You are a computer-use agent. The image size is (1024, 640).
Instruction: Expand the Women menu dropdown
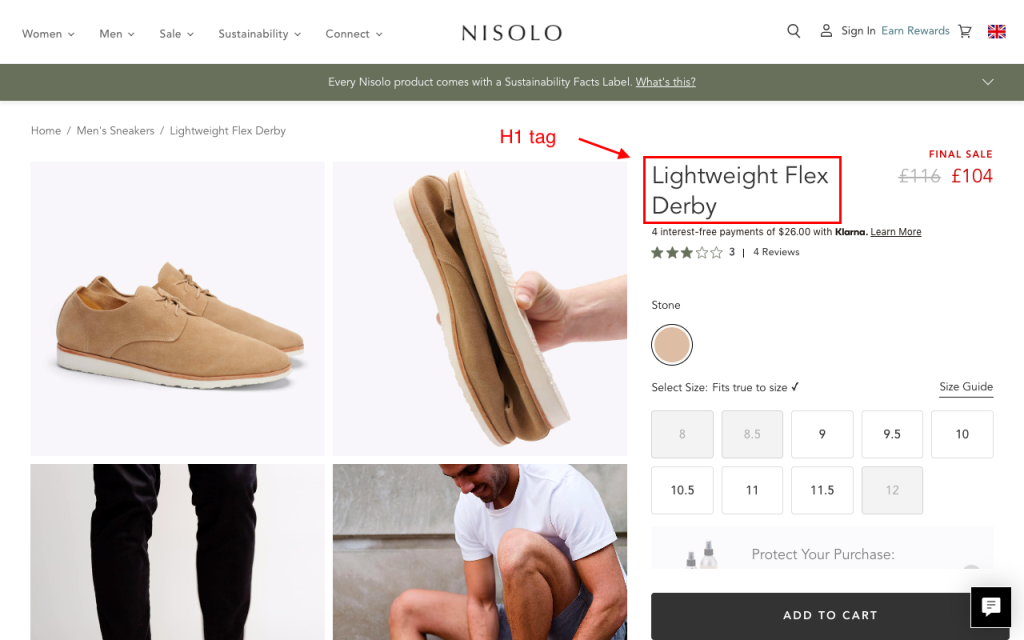click(x=48, y=34)
